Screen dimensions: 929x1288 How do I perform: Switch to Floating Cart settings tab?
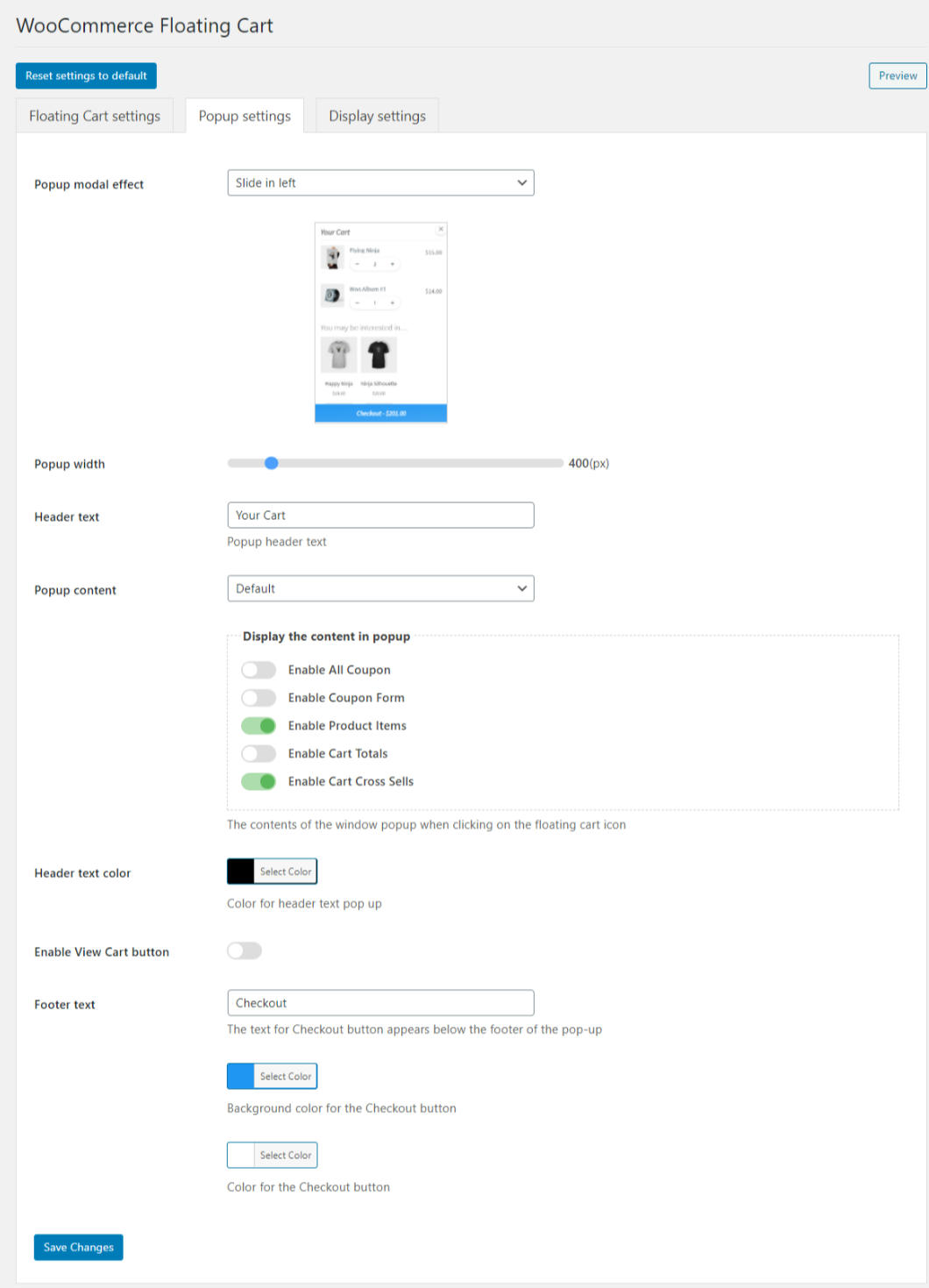pyautogui.click(x=95, y=116)
